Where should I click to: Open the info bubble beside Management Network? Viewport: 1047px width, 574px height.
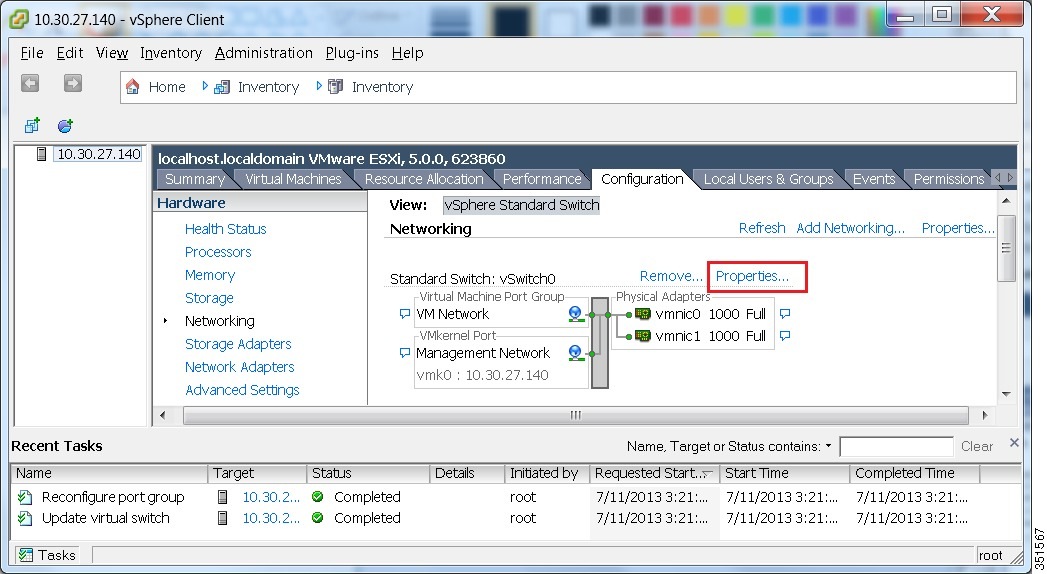pyautogui.click(x=404, y=352)
